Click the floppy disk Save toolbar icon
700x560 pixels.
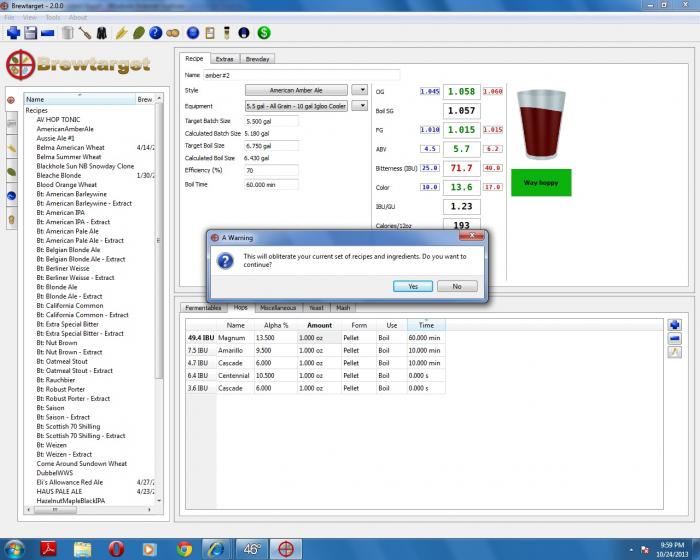pyautogui.click(x=30, y=33)
